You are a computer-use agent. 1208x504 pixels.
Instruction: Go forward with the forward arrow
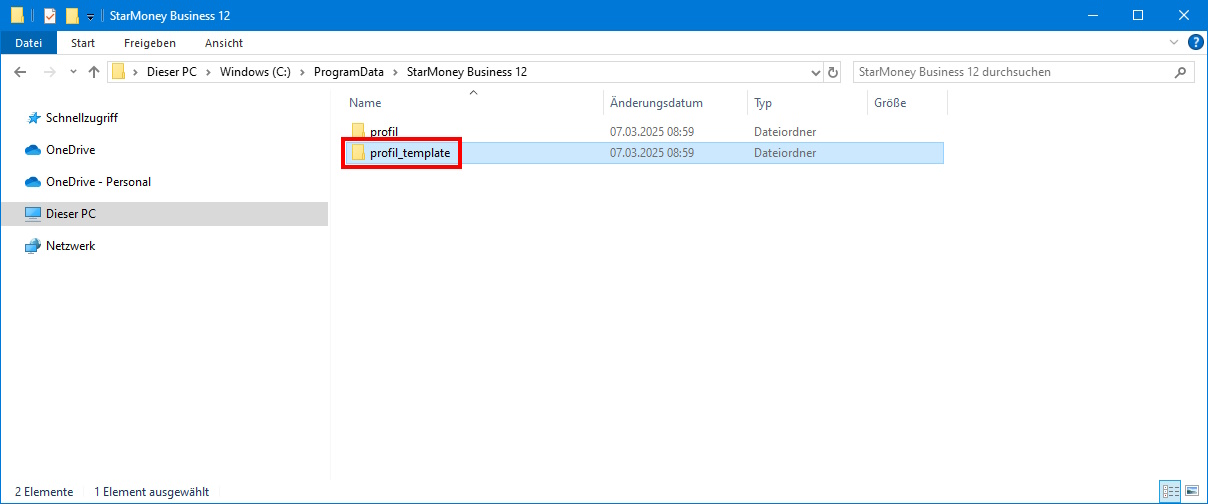(x=49, y=72)
